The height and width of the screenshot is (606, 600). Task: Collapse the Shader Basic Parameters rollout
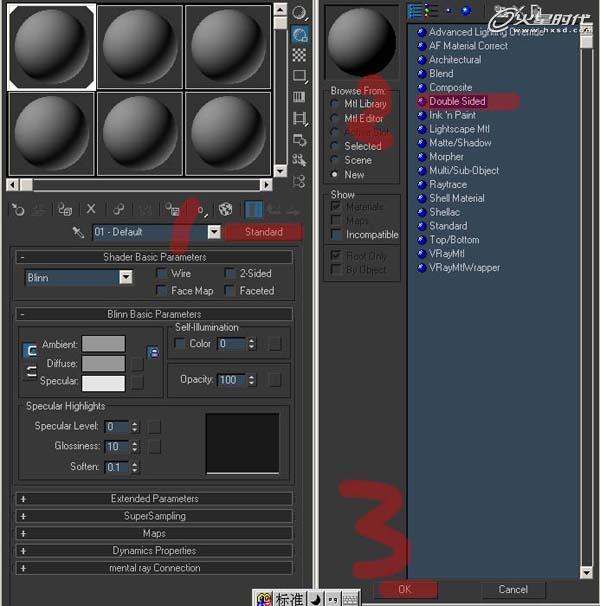click(x=154, y=257)
